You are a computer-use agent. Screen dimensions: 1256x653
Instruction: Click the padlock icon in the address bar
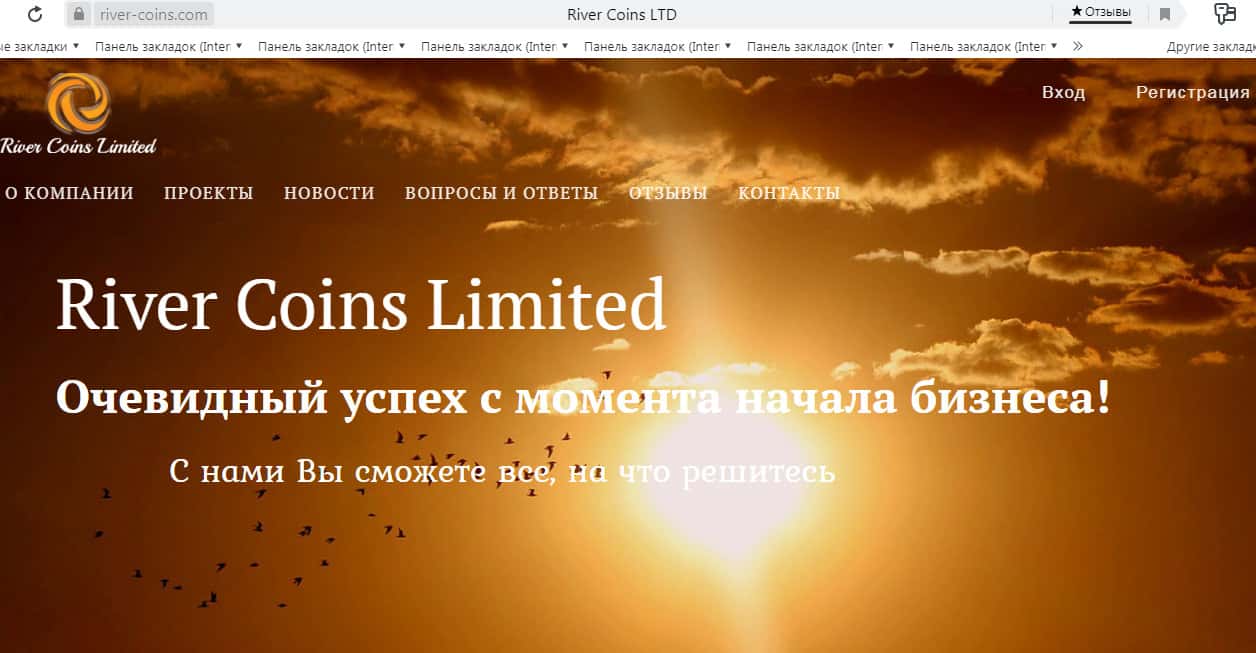(x=80, y=14)
